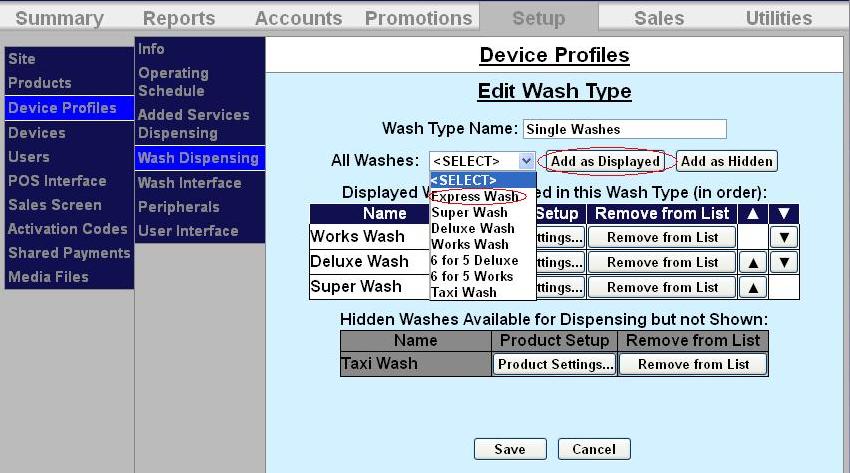850x473 pixels.
Task: Go to the Utilities tab
Action: click(x=778, y=18)
